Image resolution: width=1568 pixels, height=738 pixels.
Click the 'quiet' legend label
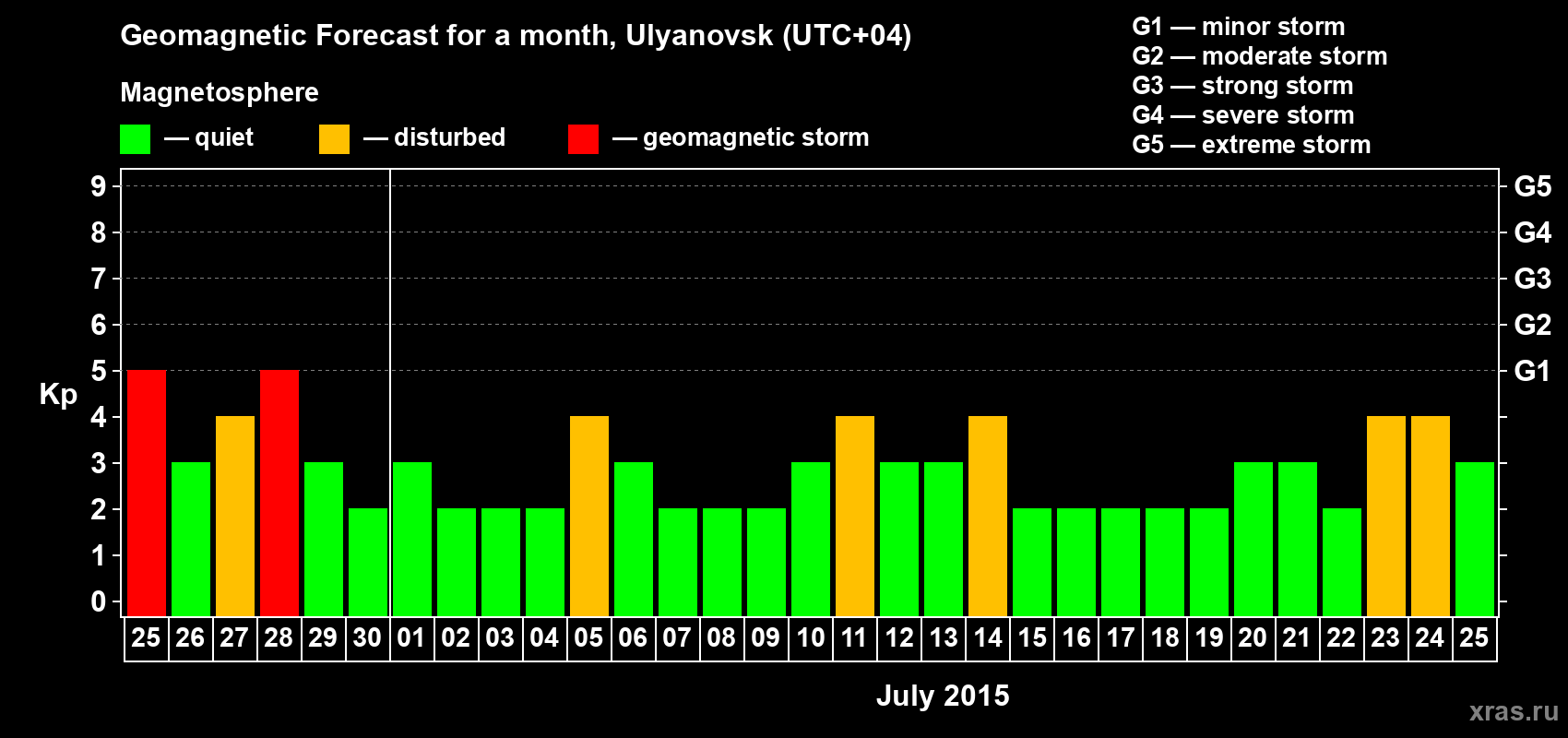tap(224, 138)
